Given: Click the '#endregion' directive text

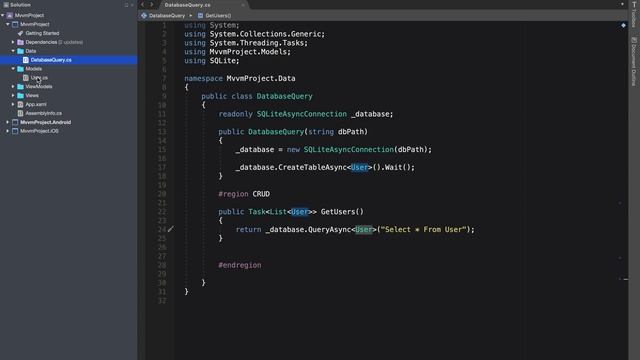Looking at the screenshot, I should [240, 265].
